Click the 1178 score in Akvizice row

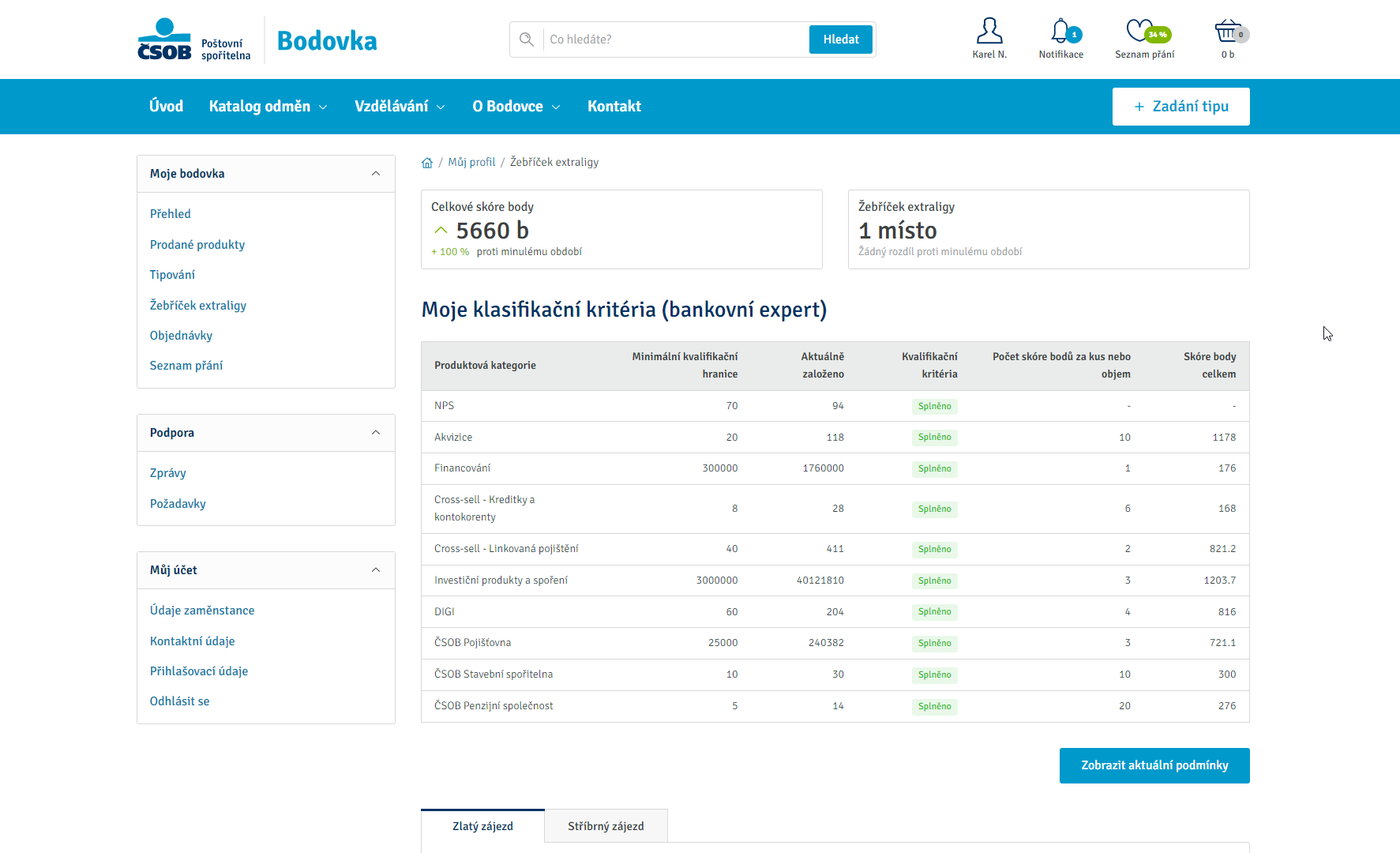click(x=1225, y=438)
